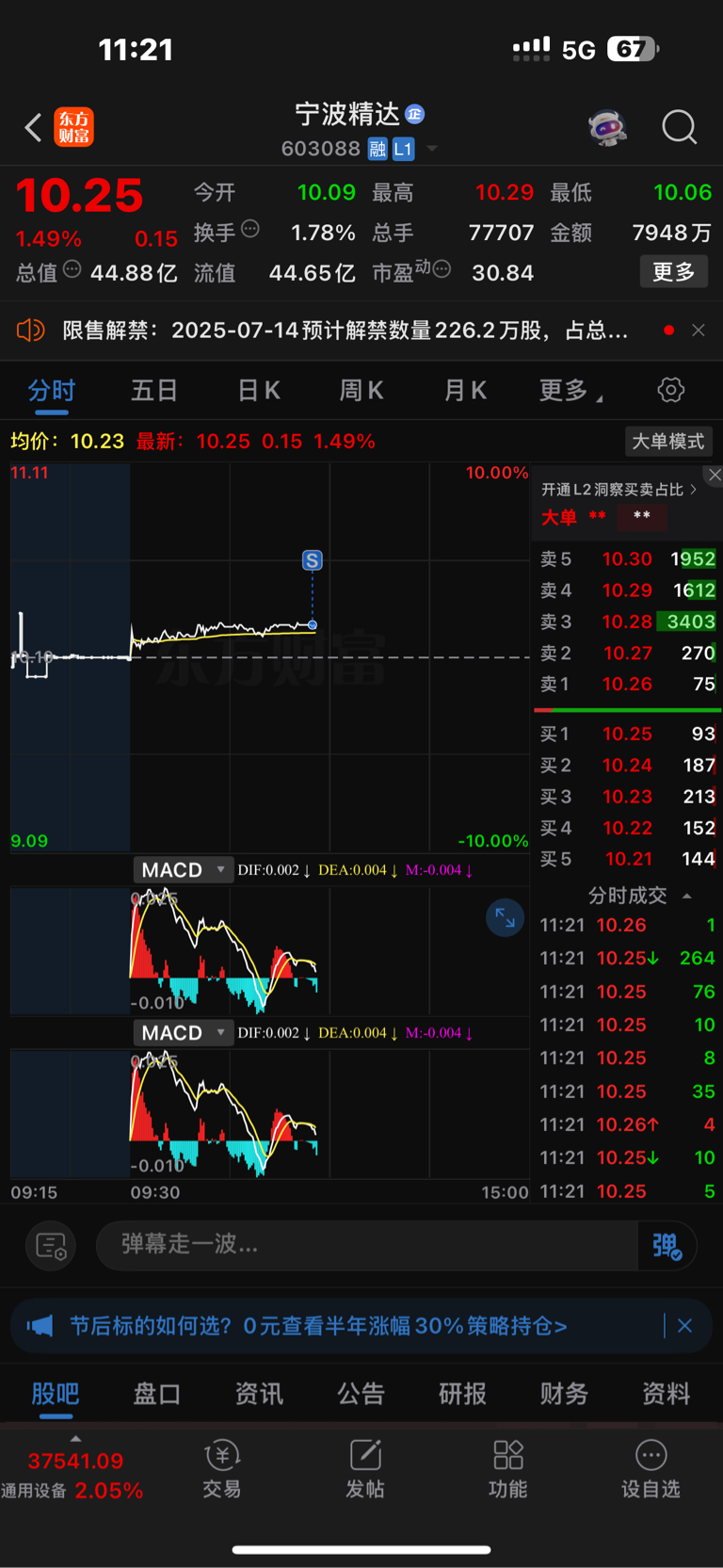Collapse the 分时成交 section arrow
Image resolution: width=723 pixels, height=1568 pixels.
pyautogui.click(x=686, y=896)
